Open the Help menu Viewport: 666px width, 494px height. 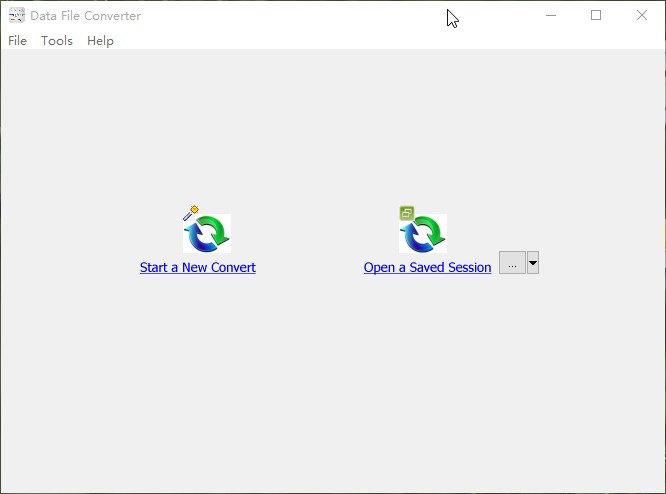100,41
